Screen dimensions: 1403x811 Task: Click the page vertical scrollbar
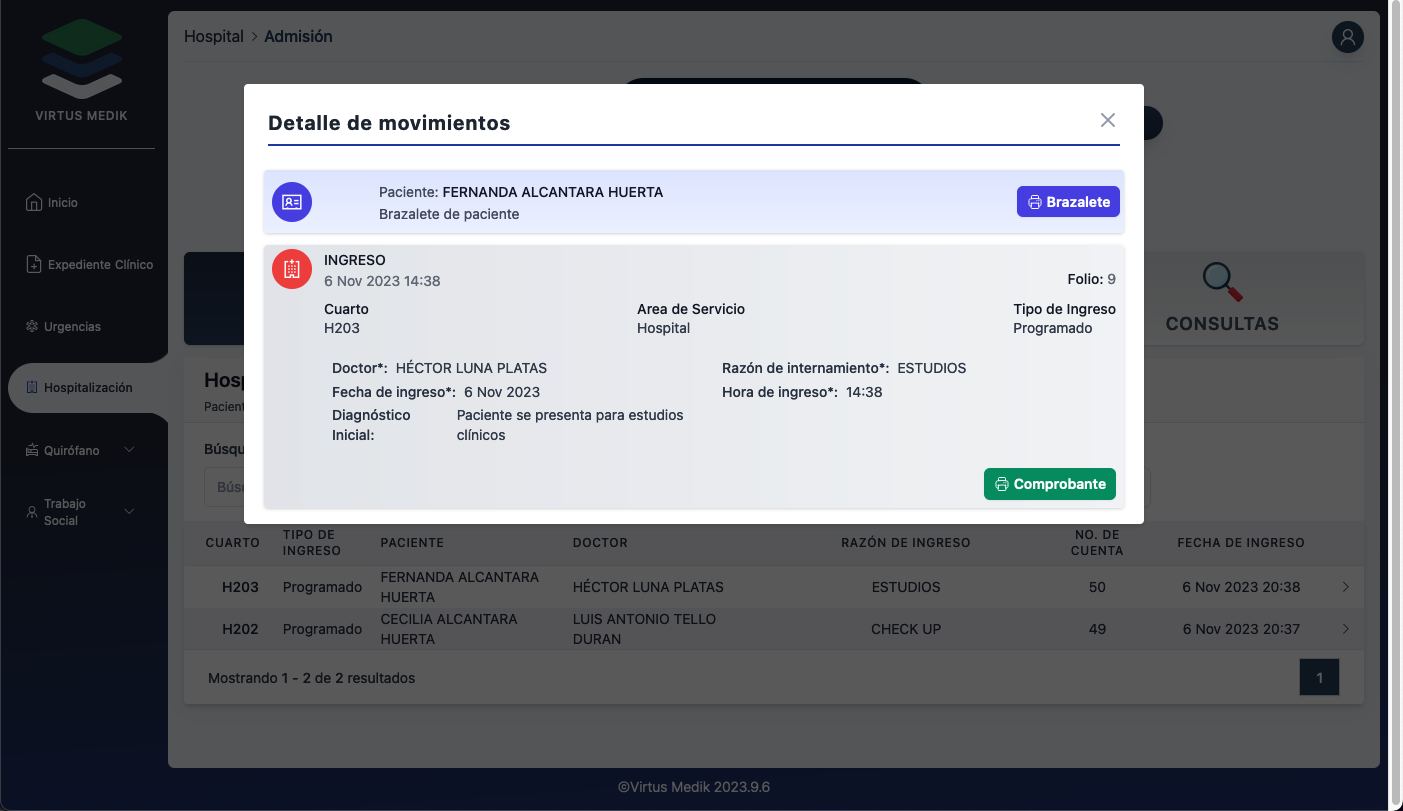point(1395,400)
